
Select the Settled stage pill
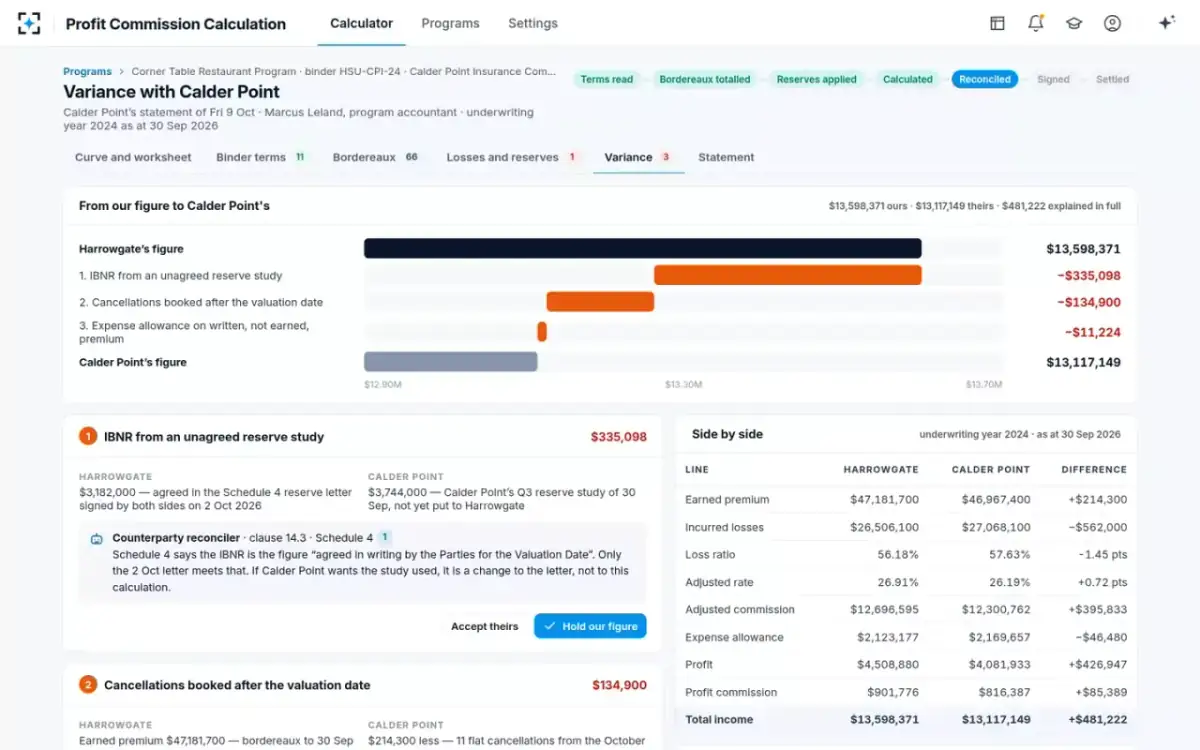coord(1112,79)
